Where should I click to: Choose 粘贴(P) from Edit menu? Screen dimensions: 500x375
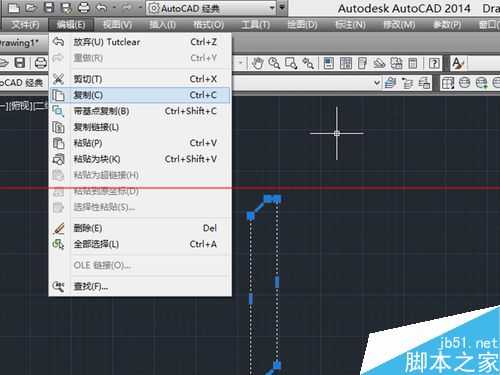(140, 143)
